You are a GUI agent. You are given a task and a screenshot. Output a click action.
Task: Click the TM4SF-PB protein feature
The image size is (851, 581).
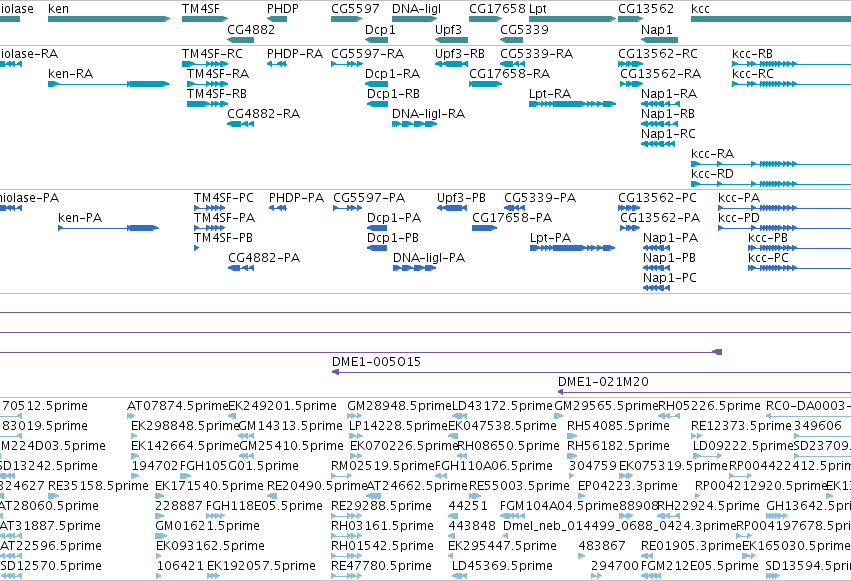(x=196, y=248)
